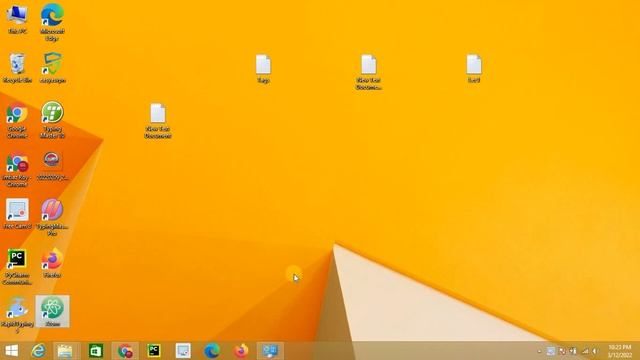The height and width of the screenshot is (360, 640).
Task: Open the Windows Start button
Action: click(x=11, y=351)
